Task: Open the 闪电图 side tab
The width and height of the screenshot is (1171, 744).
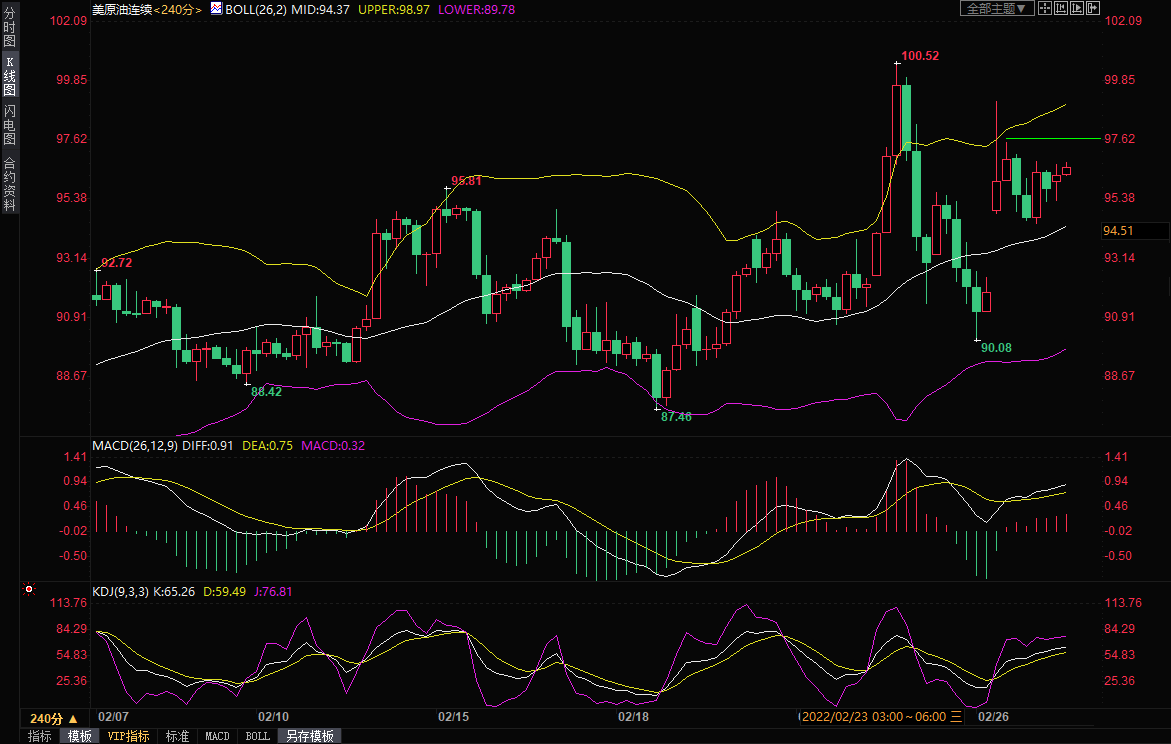Action: coord(9,124)
